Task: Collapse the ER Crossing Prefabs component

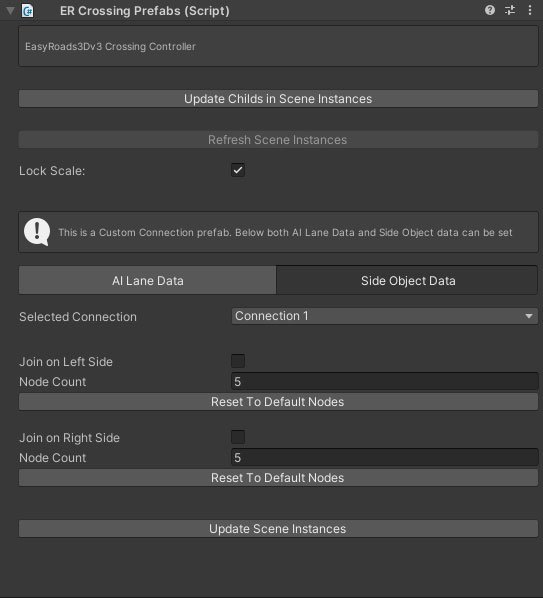Action: tap(10, 11)
